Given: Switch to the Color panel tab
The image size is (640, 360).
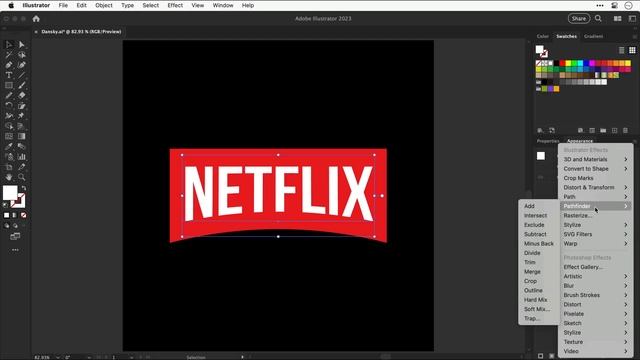Looking at the screenshot, I should (x=542, y=36).
